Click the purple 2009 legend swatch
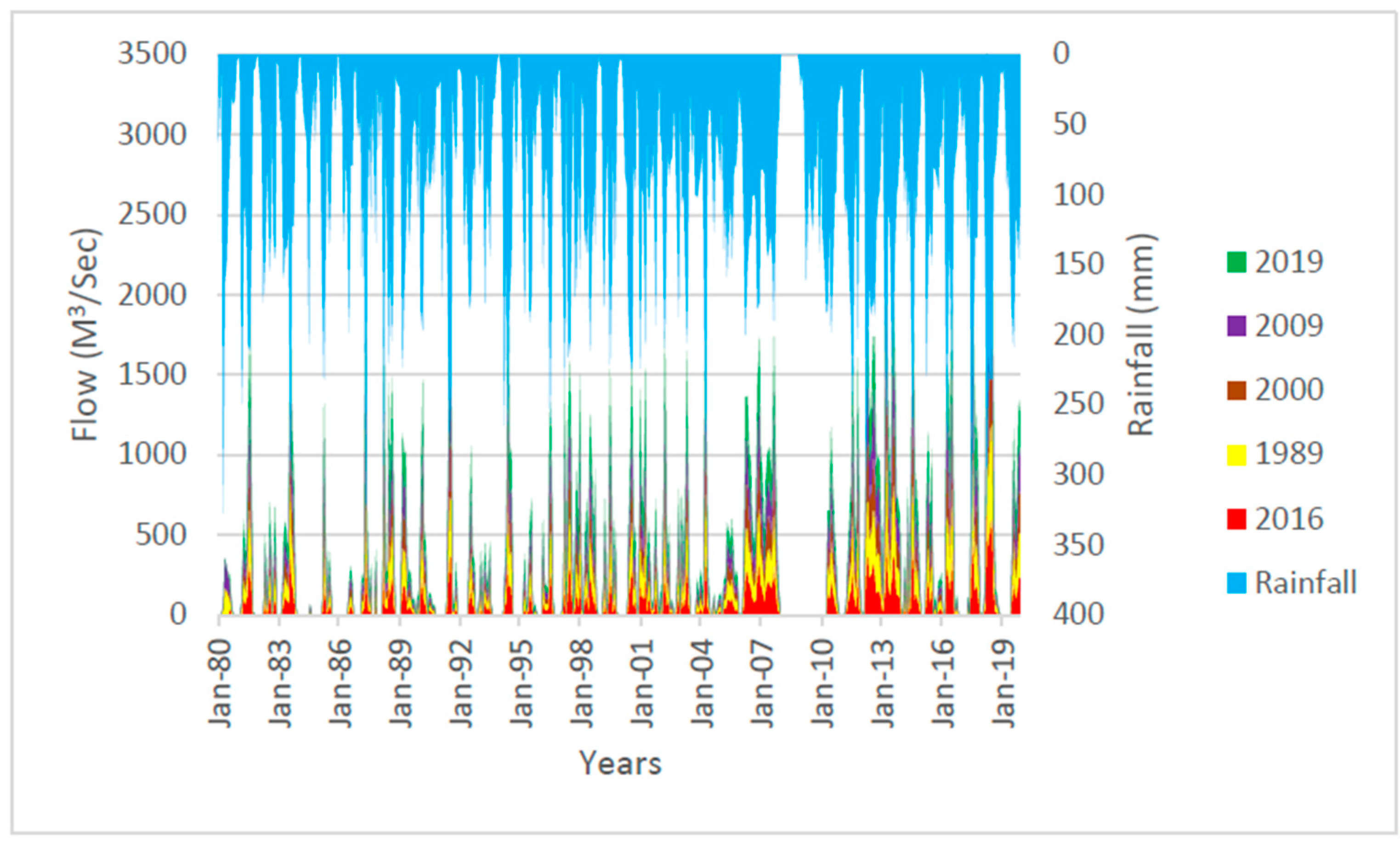This screenshot has height=845, width=1400. [x=1236, y=326]
